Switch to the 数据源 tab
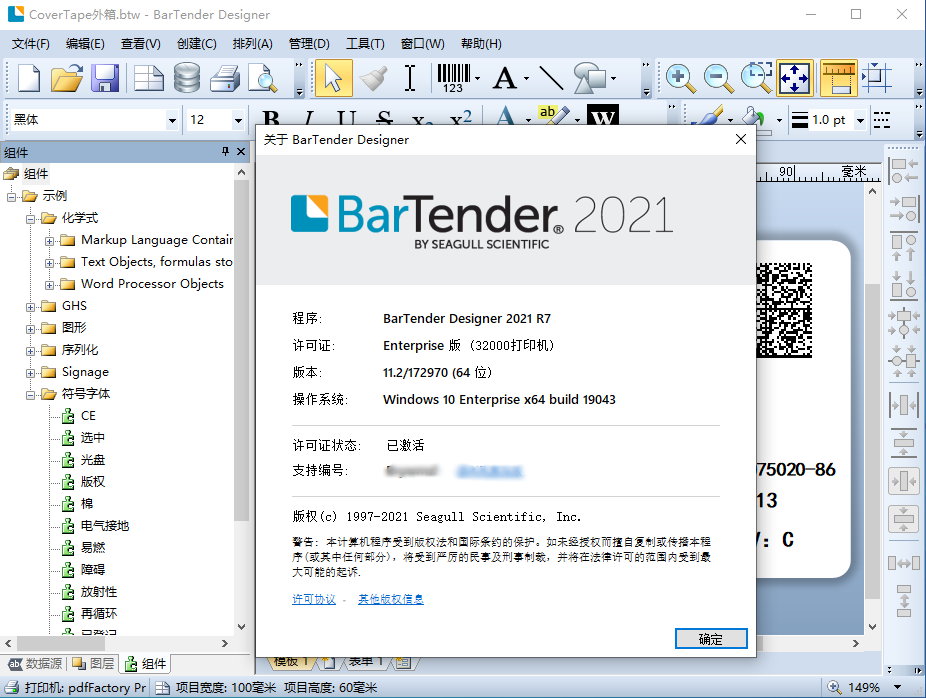Viewport: 926px width, 698px height. click(35, 663)
